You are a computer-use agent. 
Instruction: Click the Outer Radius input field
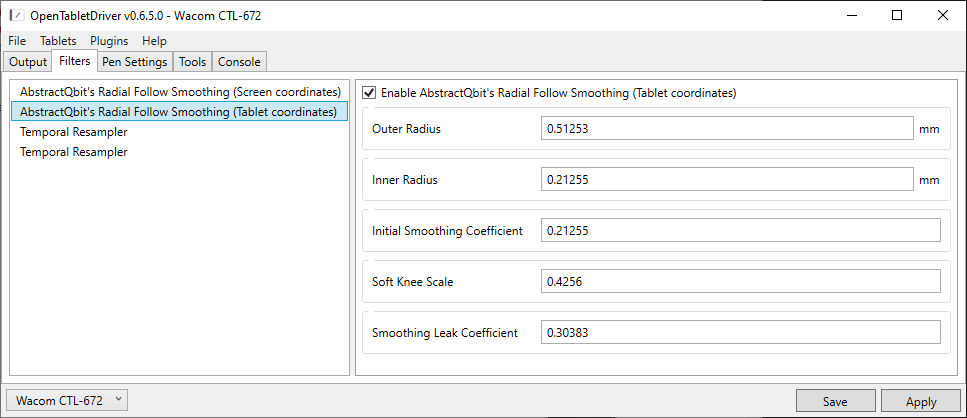725,129
